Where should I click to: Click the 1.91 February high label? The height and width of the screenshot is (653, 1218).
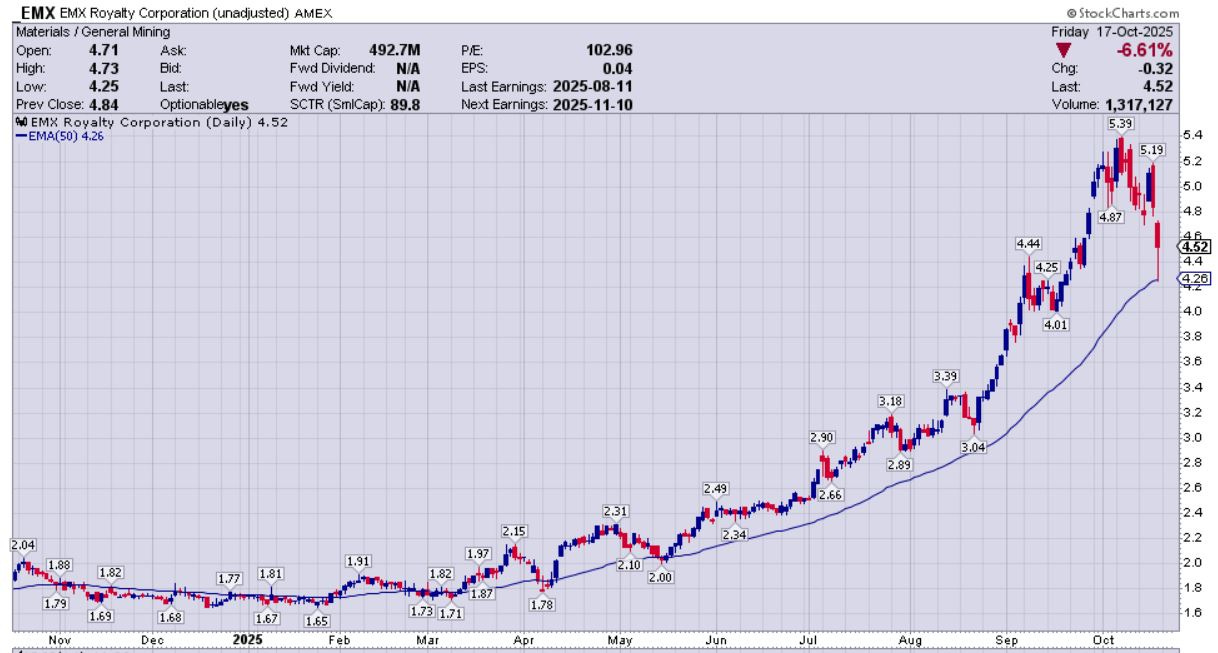click(359, 561)
